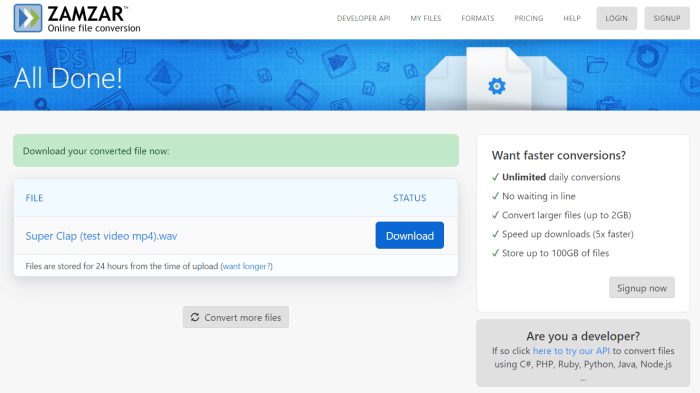This screenshot has height=393, width=700.
Task: Click the FILE column header
Action: click(34, 198)
